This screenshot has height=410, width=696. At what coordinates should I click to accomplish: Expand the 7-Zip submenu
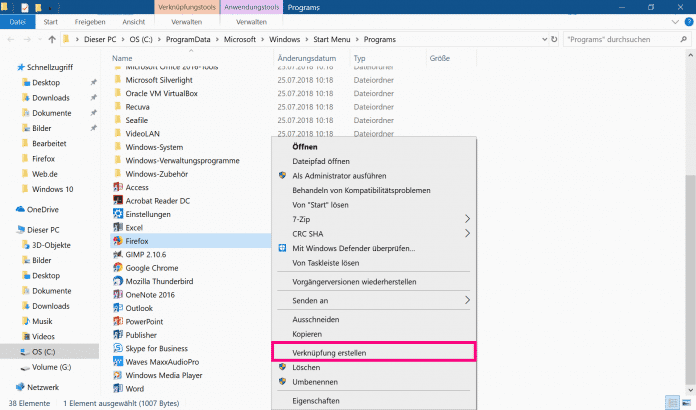coord(467,218)
